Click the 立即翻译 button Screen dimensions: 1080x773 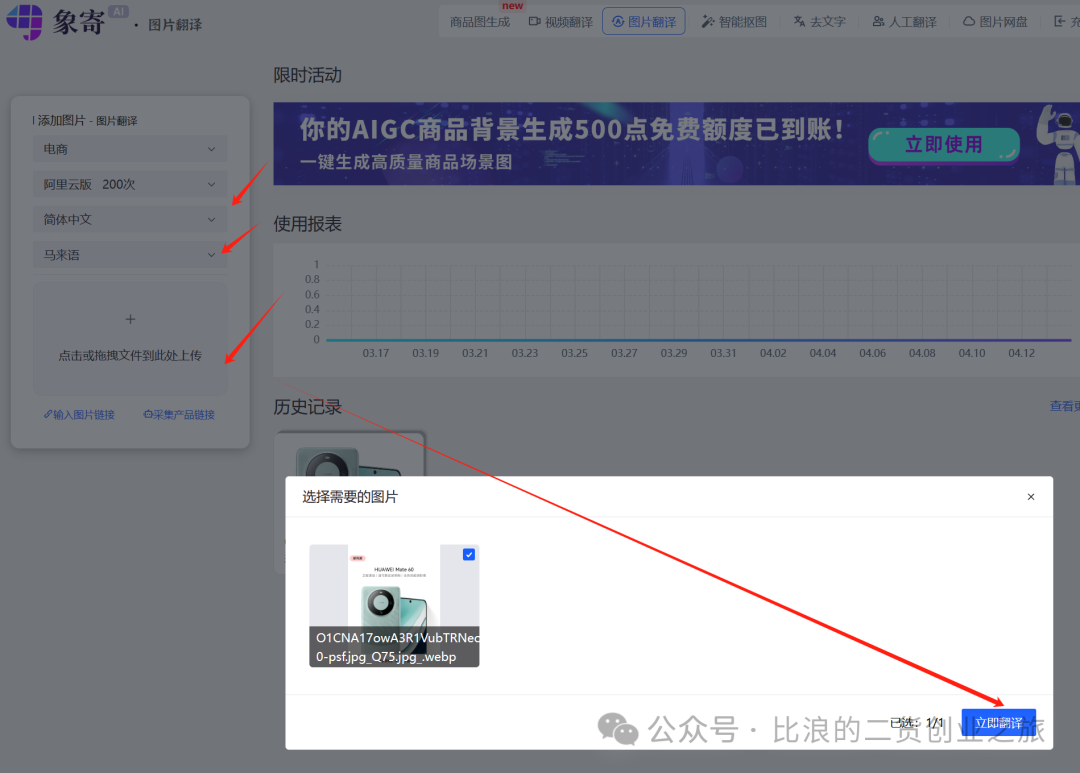(x=998, y=723)
